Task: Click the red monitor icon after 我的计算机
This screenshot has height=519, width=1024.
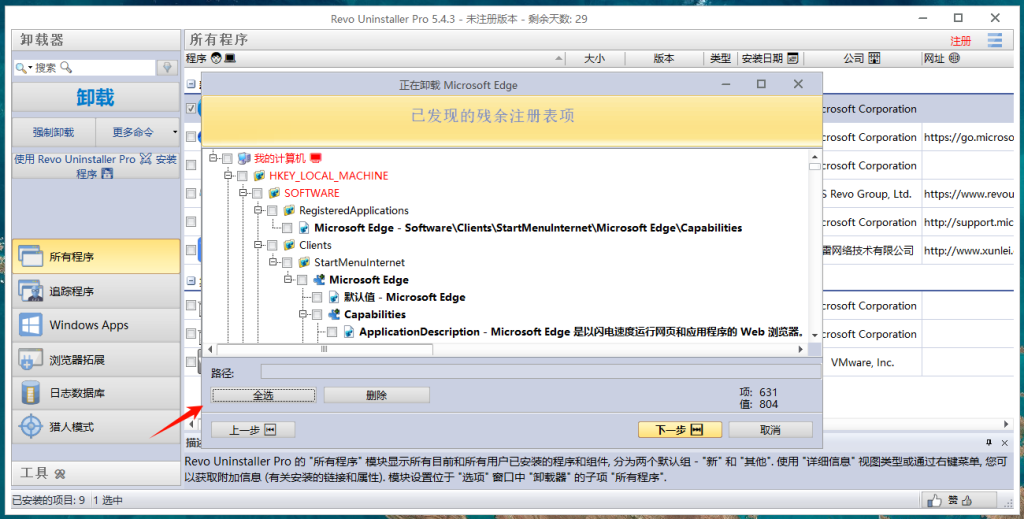Action: tap(316, 159)
